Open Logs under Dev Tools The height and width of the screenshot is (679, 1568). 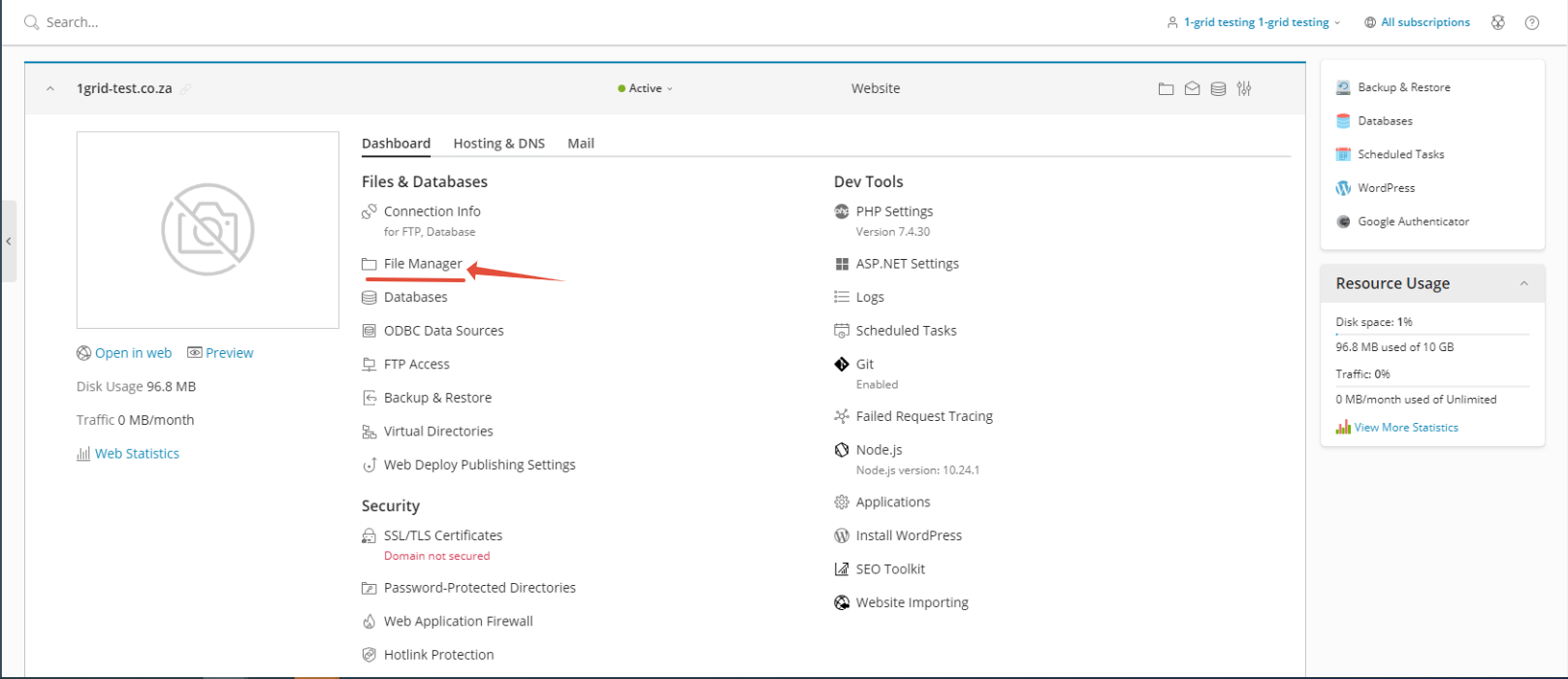pos(870,297)
